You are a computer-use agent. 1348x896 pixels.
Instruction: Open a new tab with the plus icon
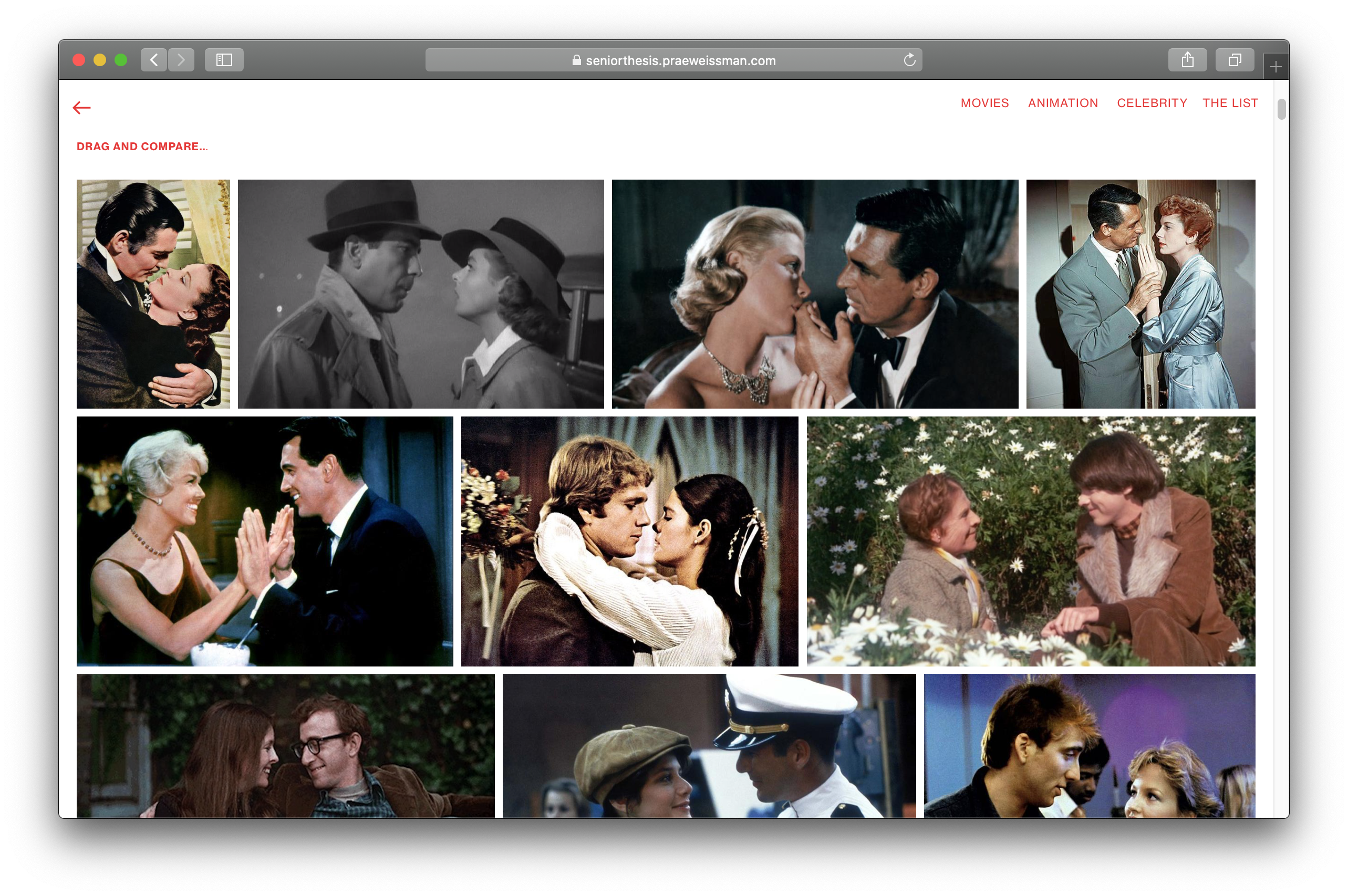pos(1276,67)
